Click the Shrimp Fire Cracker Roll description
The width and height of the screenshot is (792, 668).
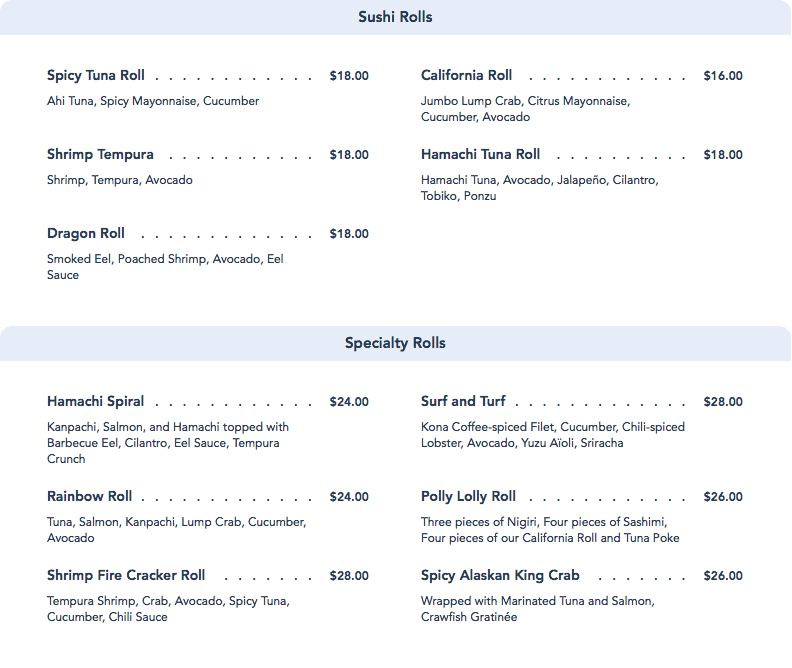[167, 609]
